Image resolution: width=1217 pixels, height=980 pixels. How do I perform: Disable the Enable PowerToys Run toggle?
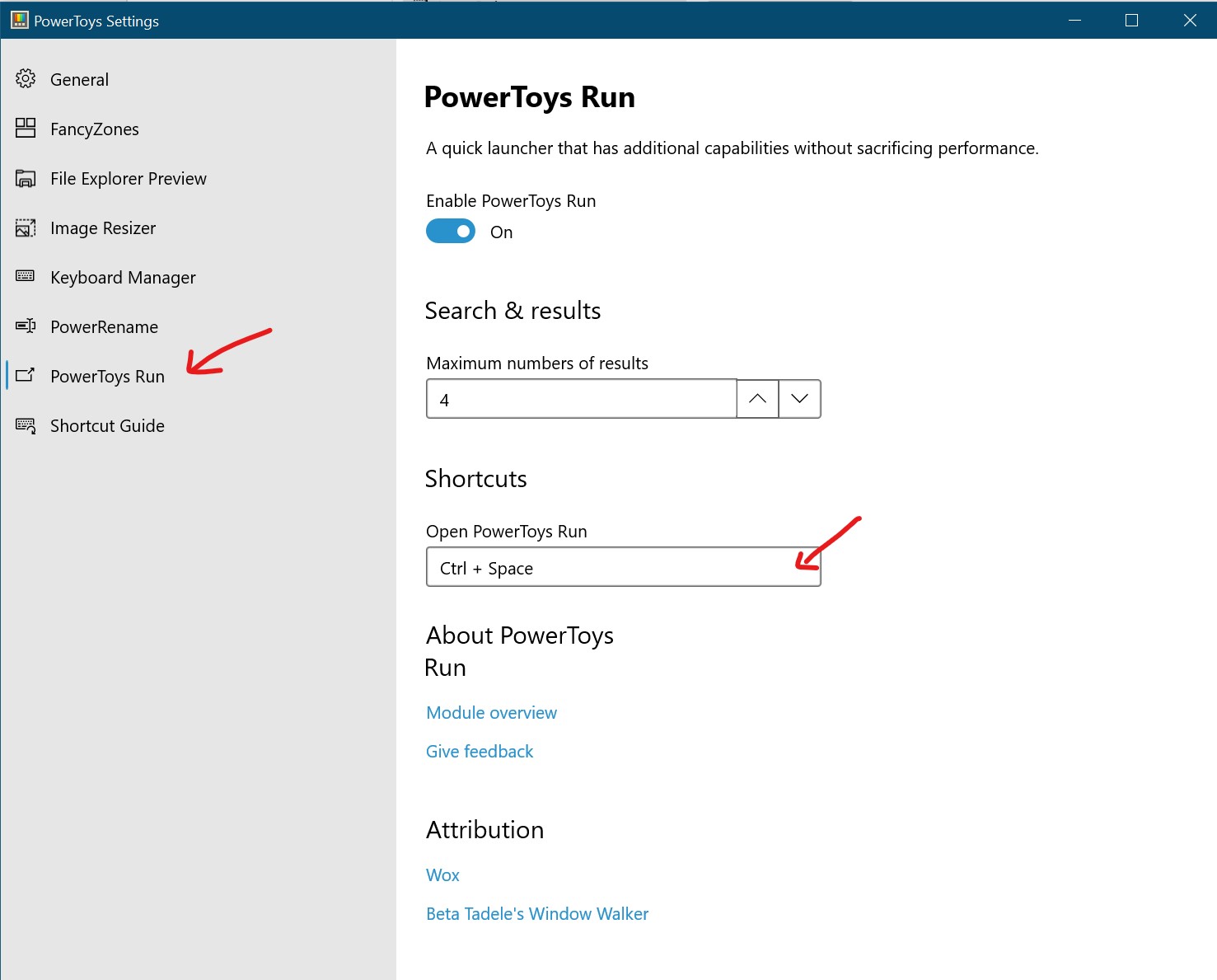(x=451, y=232)
